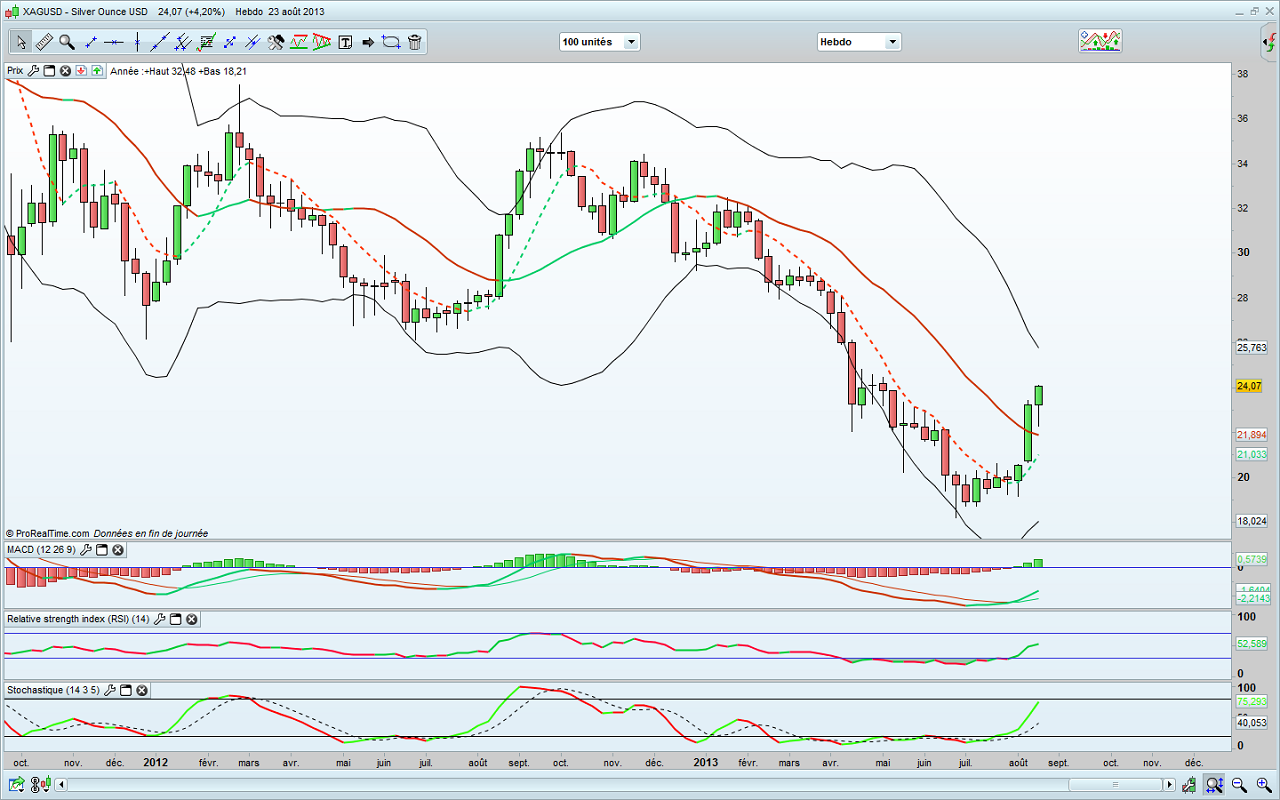Viewport: 1280px width, 800px height.
Task: Activate the magnifying glass zoom tool
Action: tap(67, 42)
